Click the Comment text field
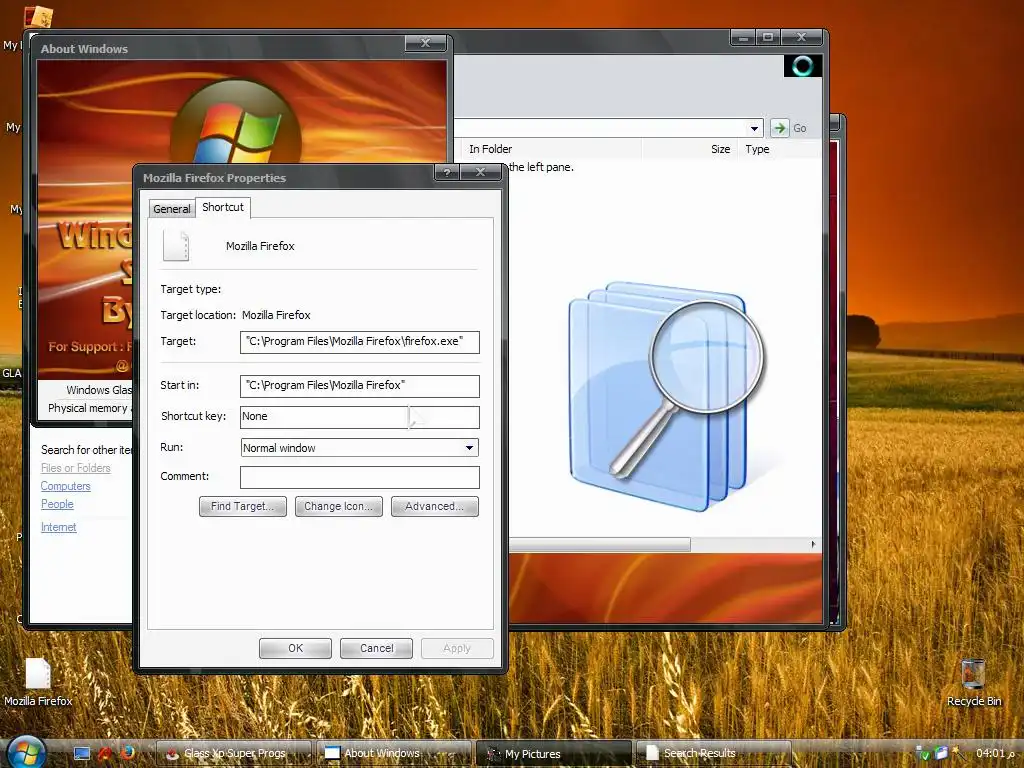1024x768 pixels. click(x=359, y=477)
